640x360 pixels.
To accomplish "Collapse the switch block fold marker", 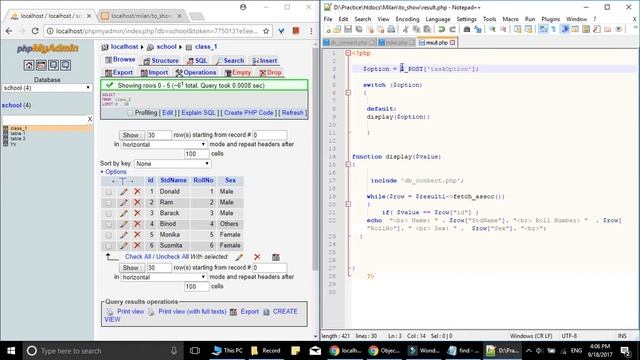I will pos(348,93).
